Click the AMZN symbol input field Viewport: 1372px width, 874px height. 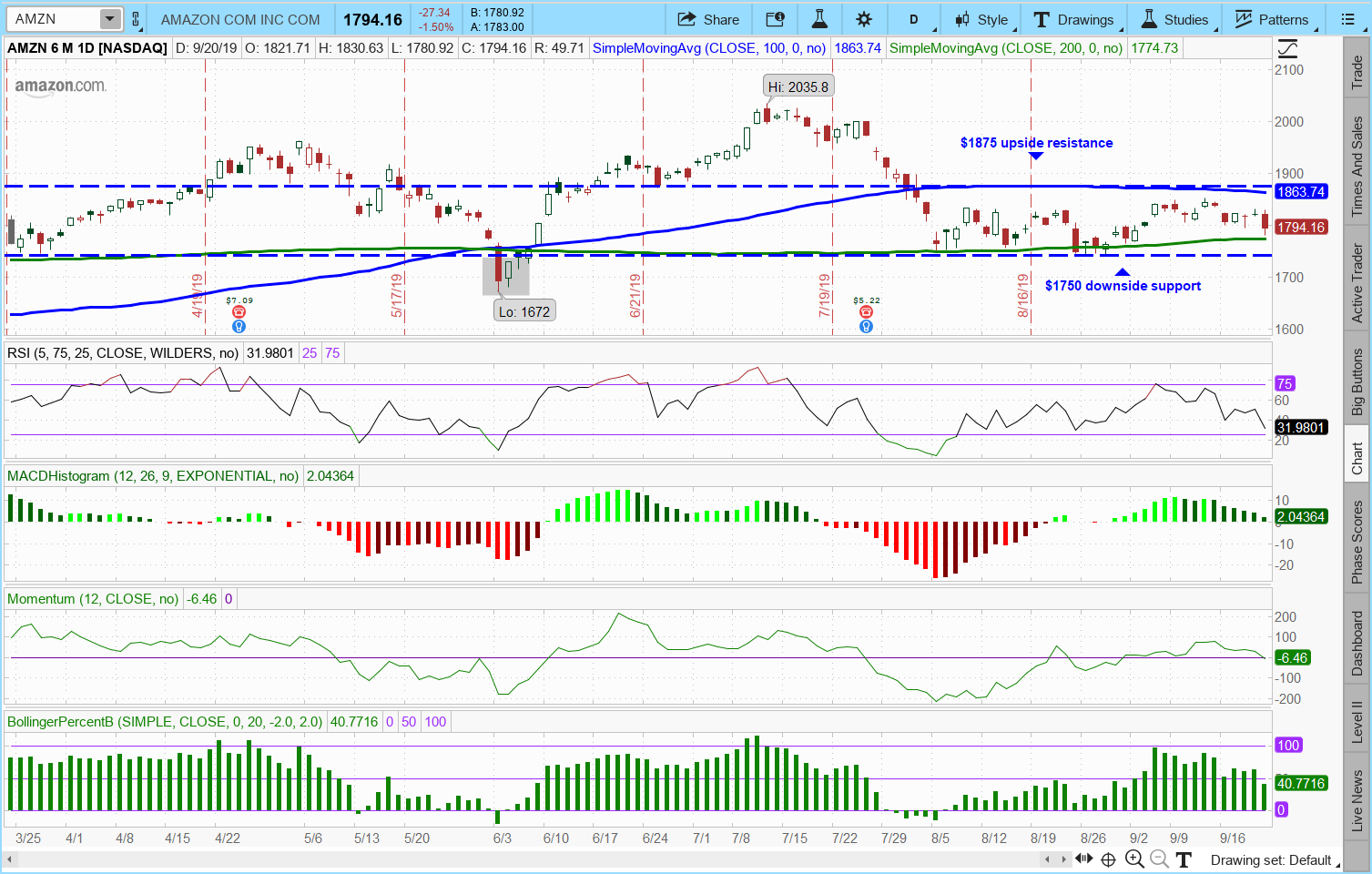53,19
